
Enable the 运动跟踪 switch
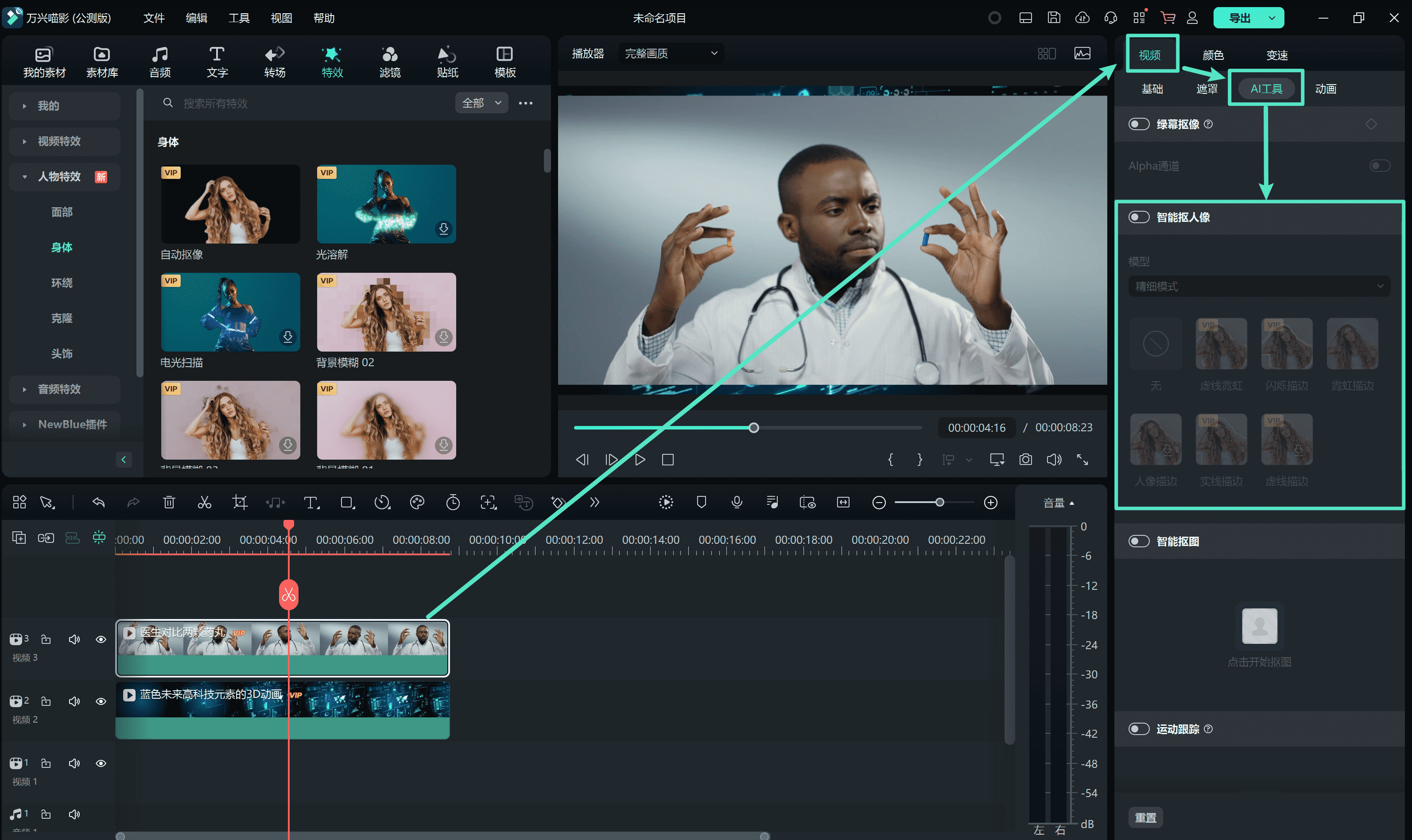(1139, 729)
